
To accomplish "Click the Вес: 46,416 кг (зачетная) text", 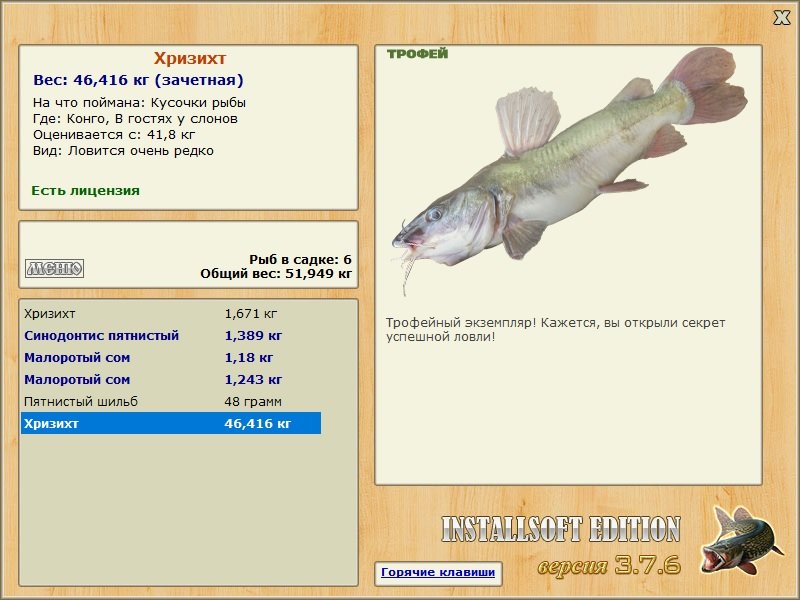I will pos(138,80).
